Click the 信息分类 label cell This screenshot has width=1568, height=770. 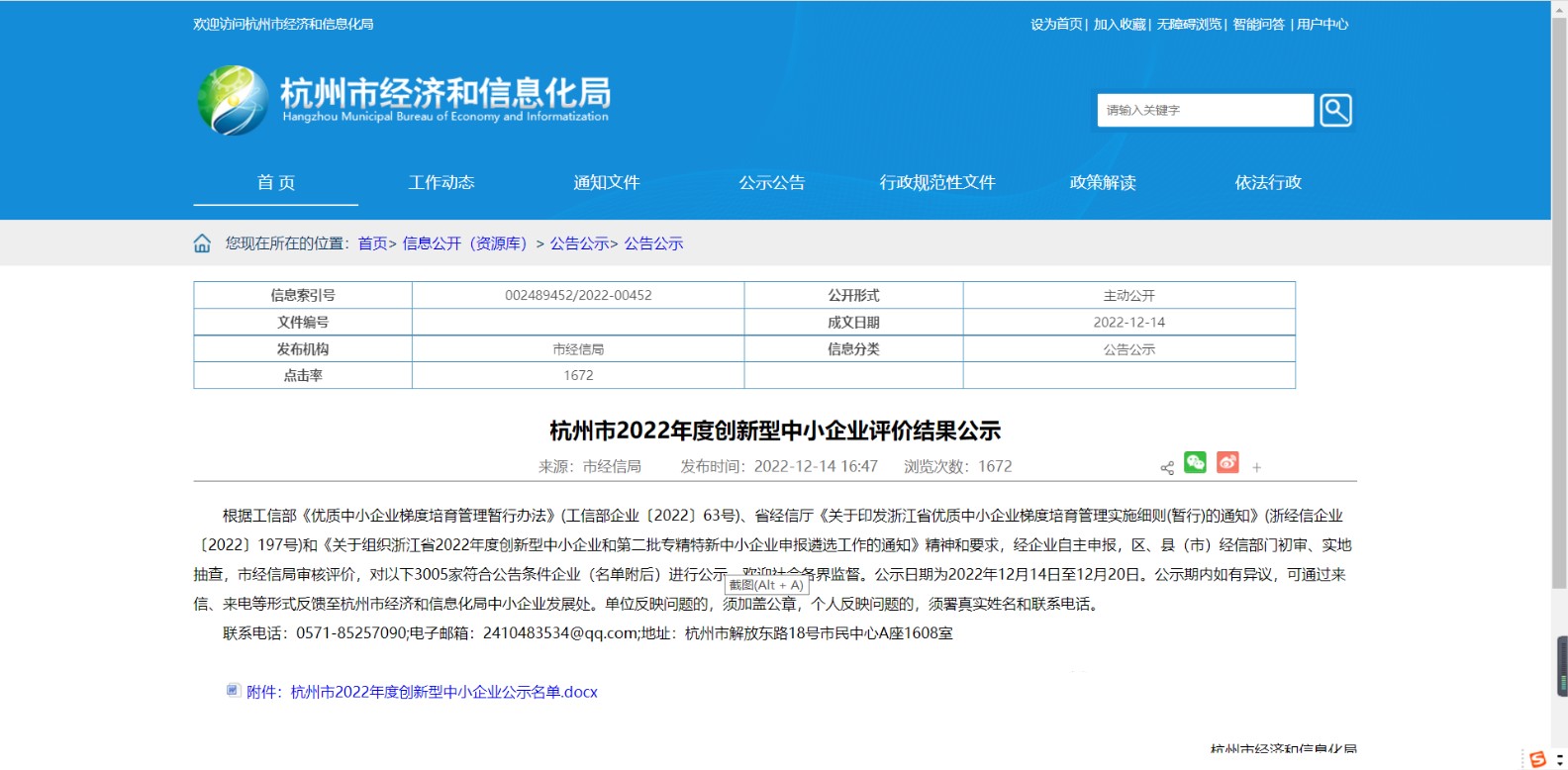853,348
